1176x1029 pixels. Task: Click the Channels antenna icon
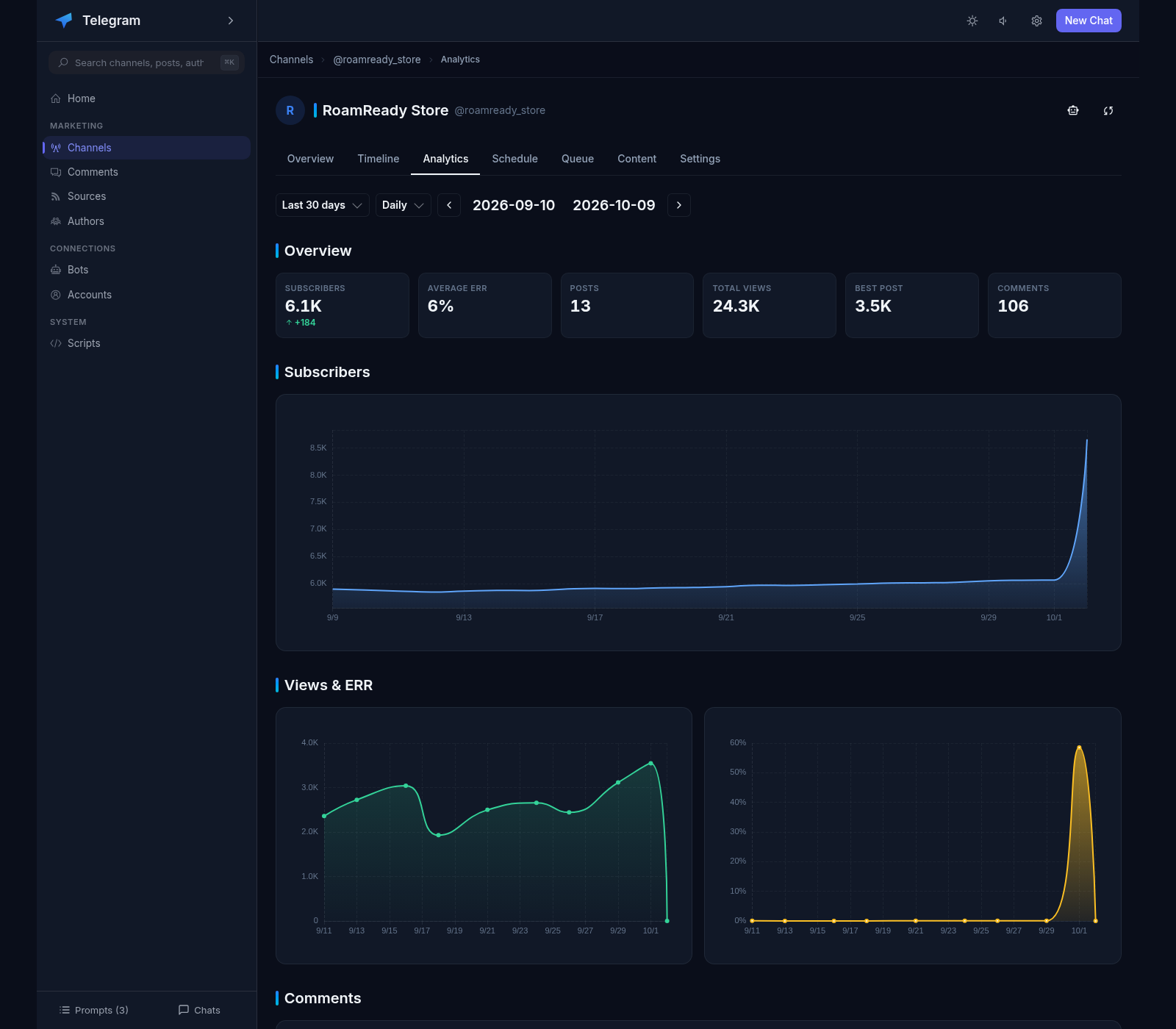pyautogui.click(x=56, y=148)
